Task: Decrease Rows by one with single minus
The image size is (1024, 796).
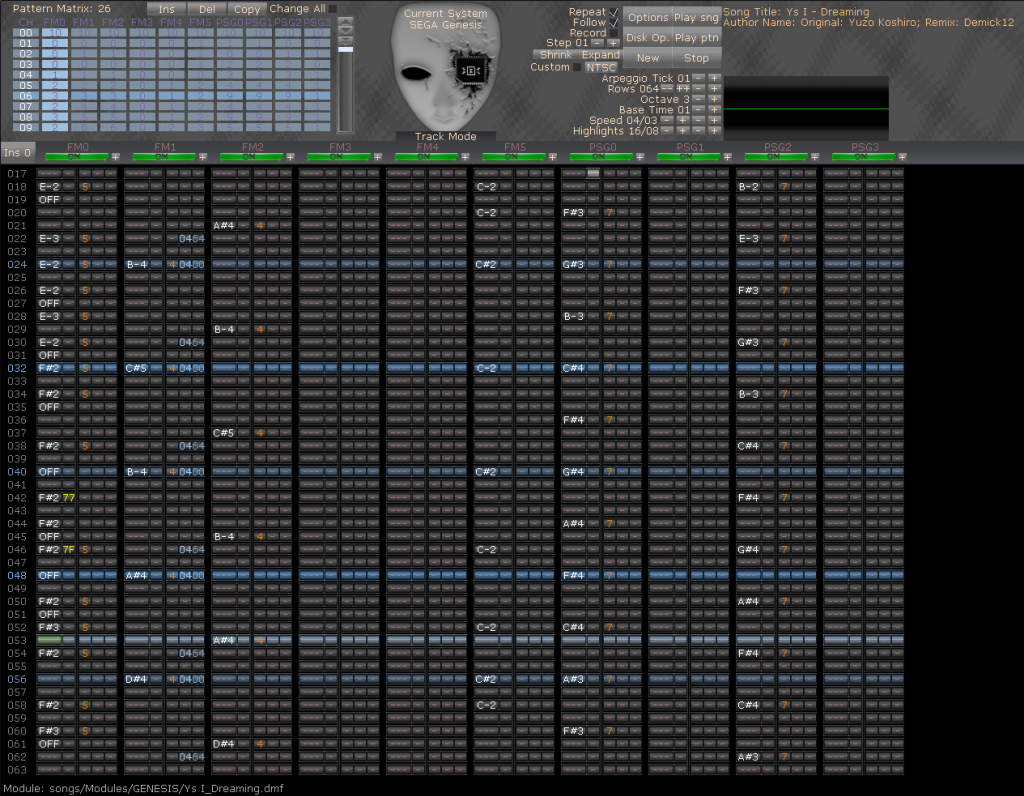Action: pos(699,89)
